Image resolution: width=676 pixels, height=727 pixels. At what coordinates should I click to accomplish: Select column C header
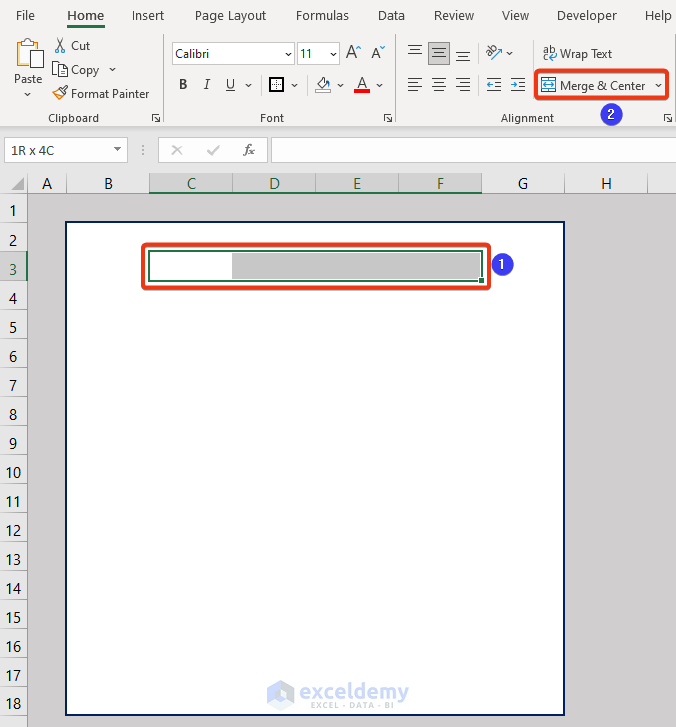[x=191, y=184]
